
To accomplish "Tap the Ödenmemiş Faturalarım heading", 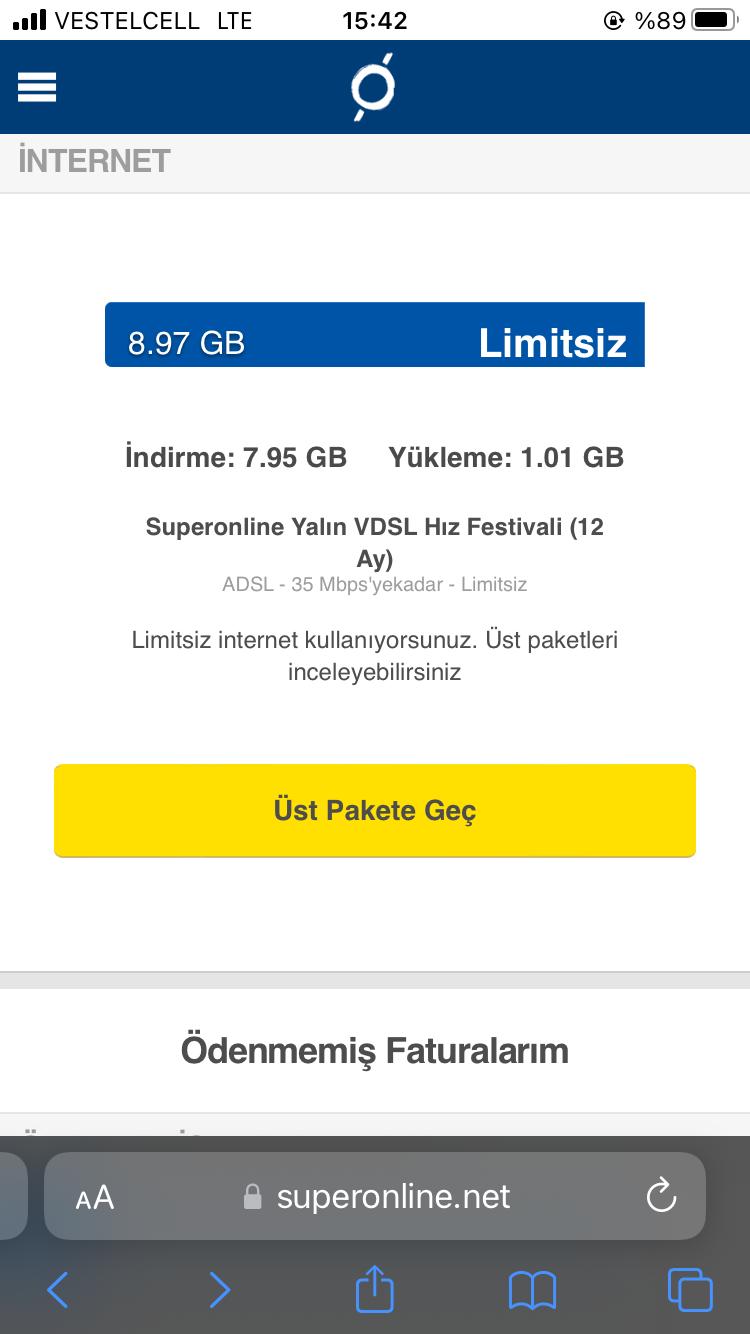I will [375, 1051].
